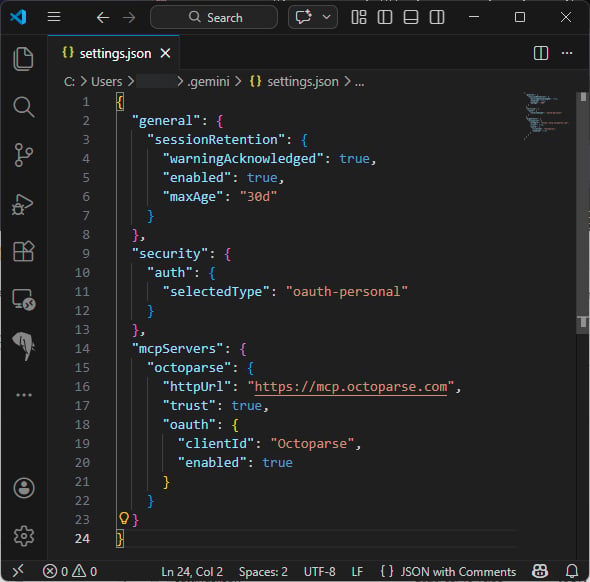Open the https://mcp.octoparse.com link

(351, 387)
